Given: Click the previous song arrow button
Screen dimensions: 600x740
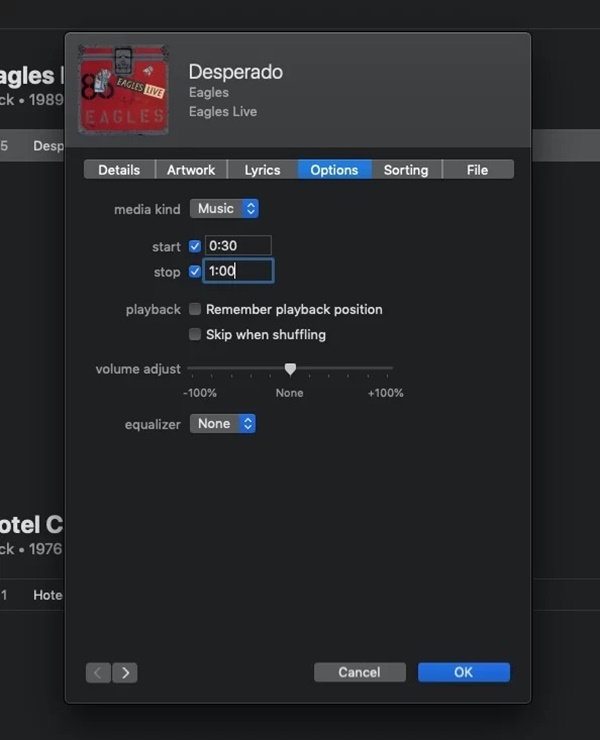Looking at the screenshot, I should click(98, 673).
